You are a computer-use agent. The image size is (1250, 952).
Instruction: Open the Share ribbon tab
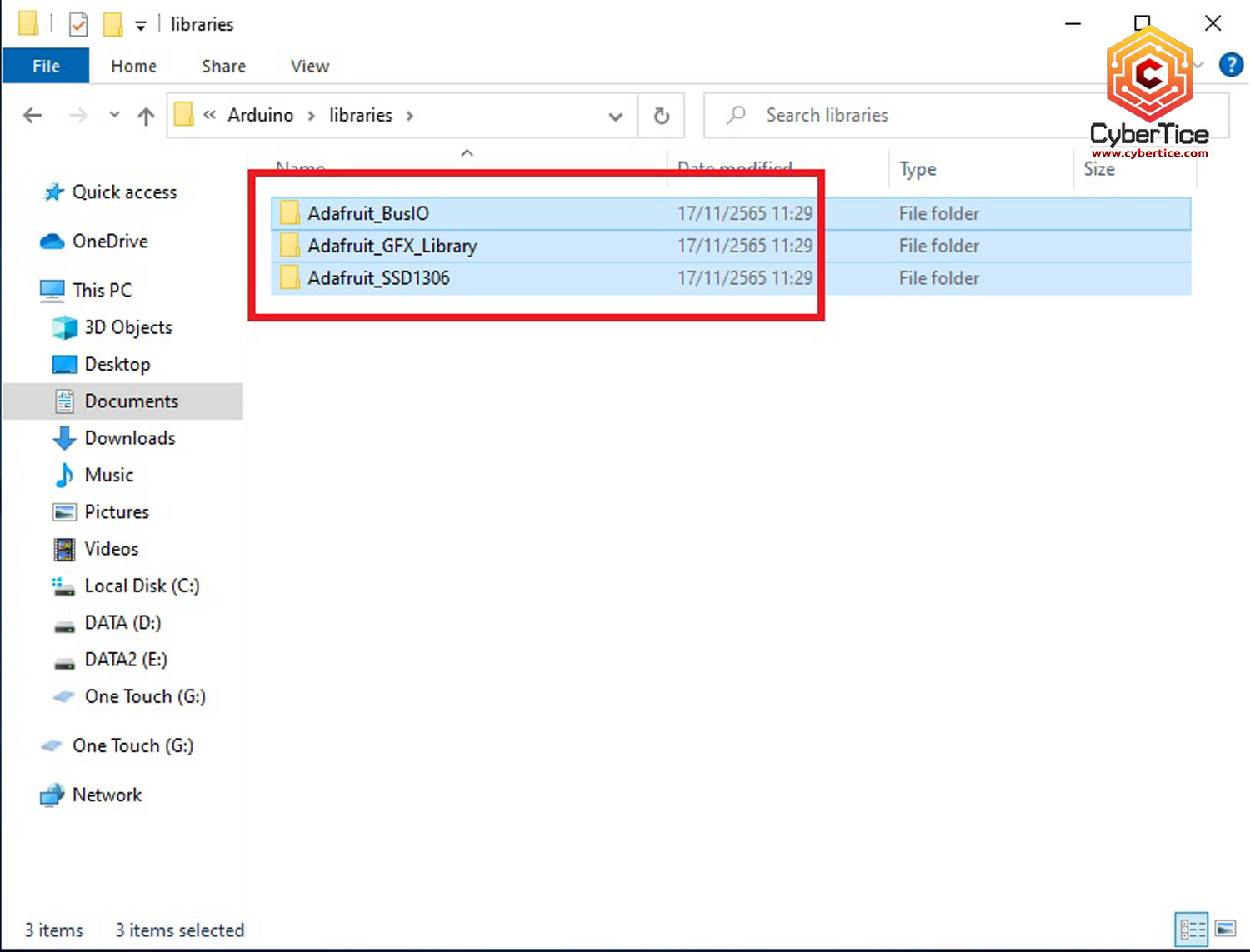pos(223,66)
